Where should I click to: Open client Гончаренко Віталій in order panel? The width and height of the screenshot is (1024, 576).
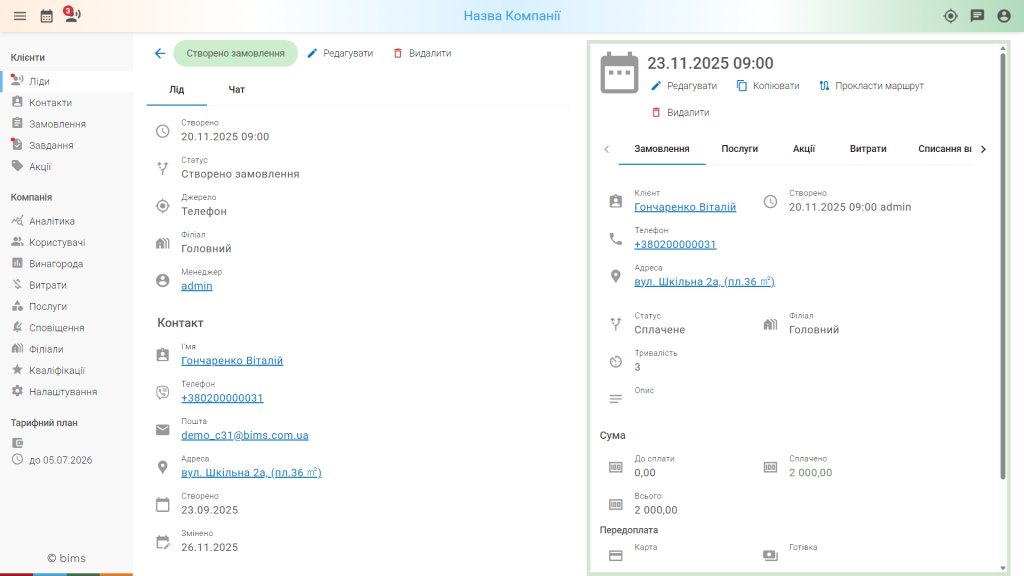[x=685, y=207]
